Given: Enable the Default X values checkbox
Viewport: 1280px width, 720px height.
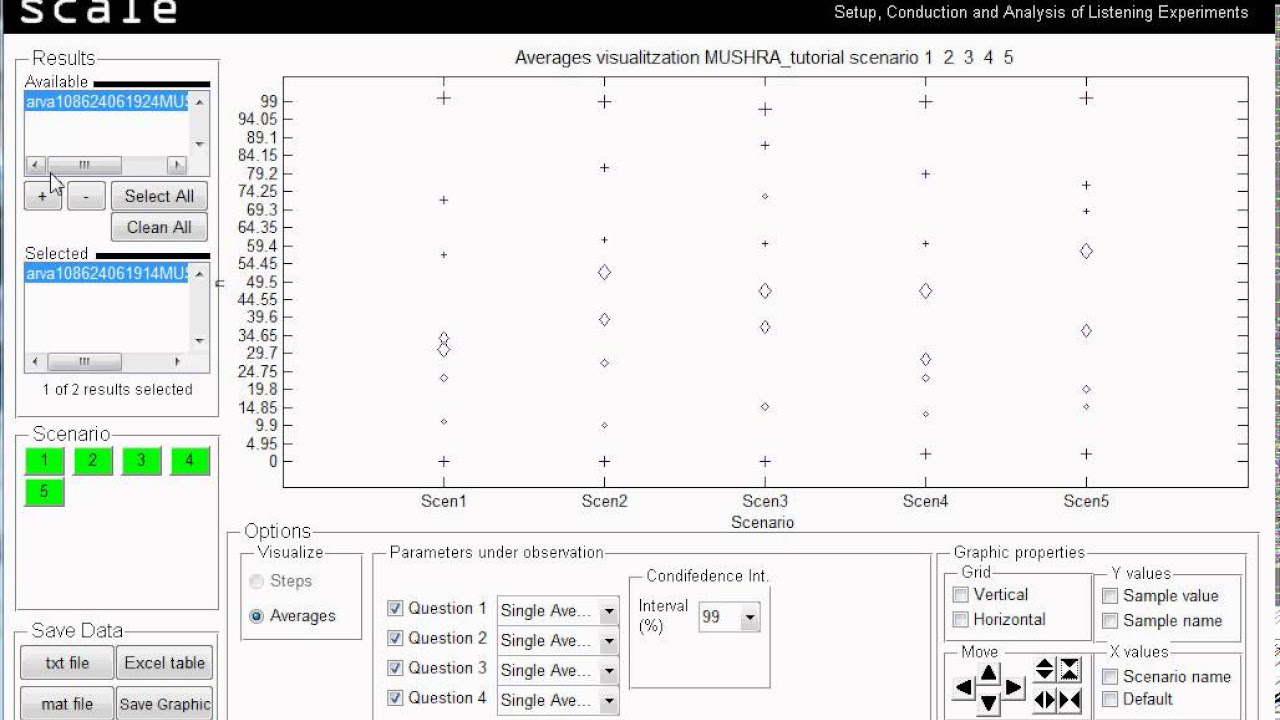Looking at the screenshot, I should [1110, 699].
